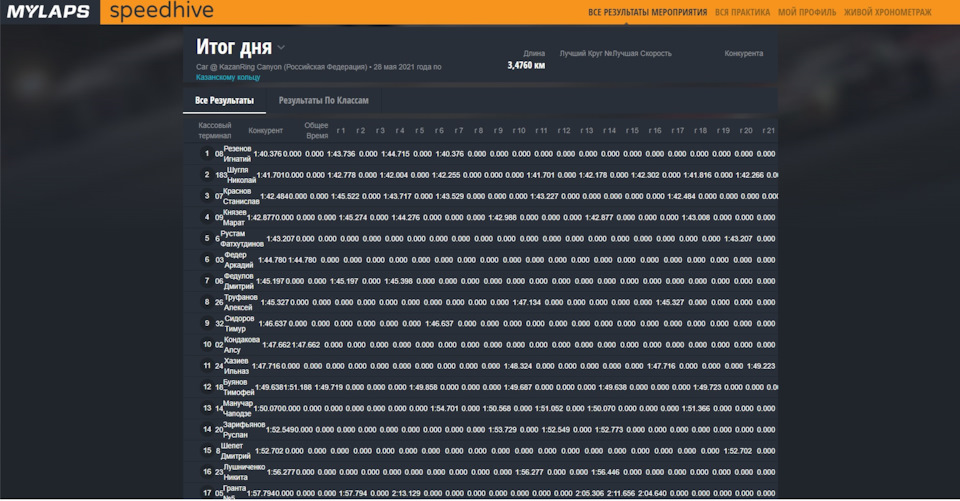Open ЖИВОЙ ХРОНОМЕТРАЖ menu item

887,12
